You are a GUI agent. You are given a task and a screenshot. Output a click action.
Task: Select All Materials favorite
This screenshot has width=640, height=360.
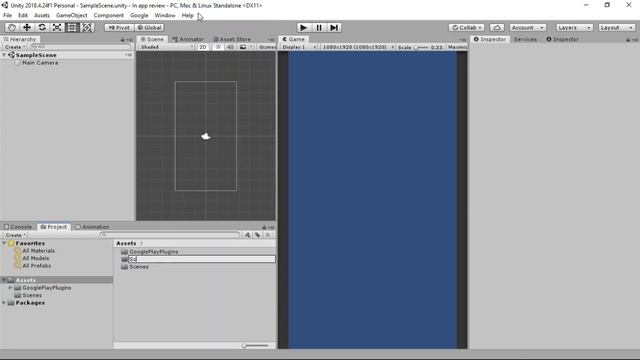click(x=38, y=251)
